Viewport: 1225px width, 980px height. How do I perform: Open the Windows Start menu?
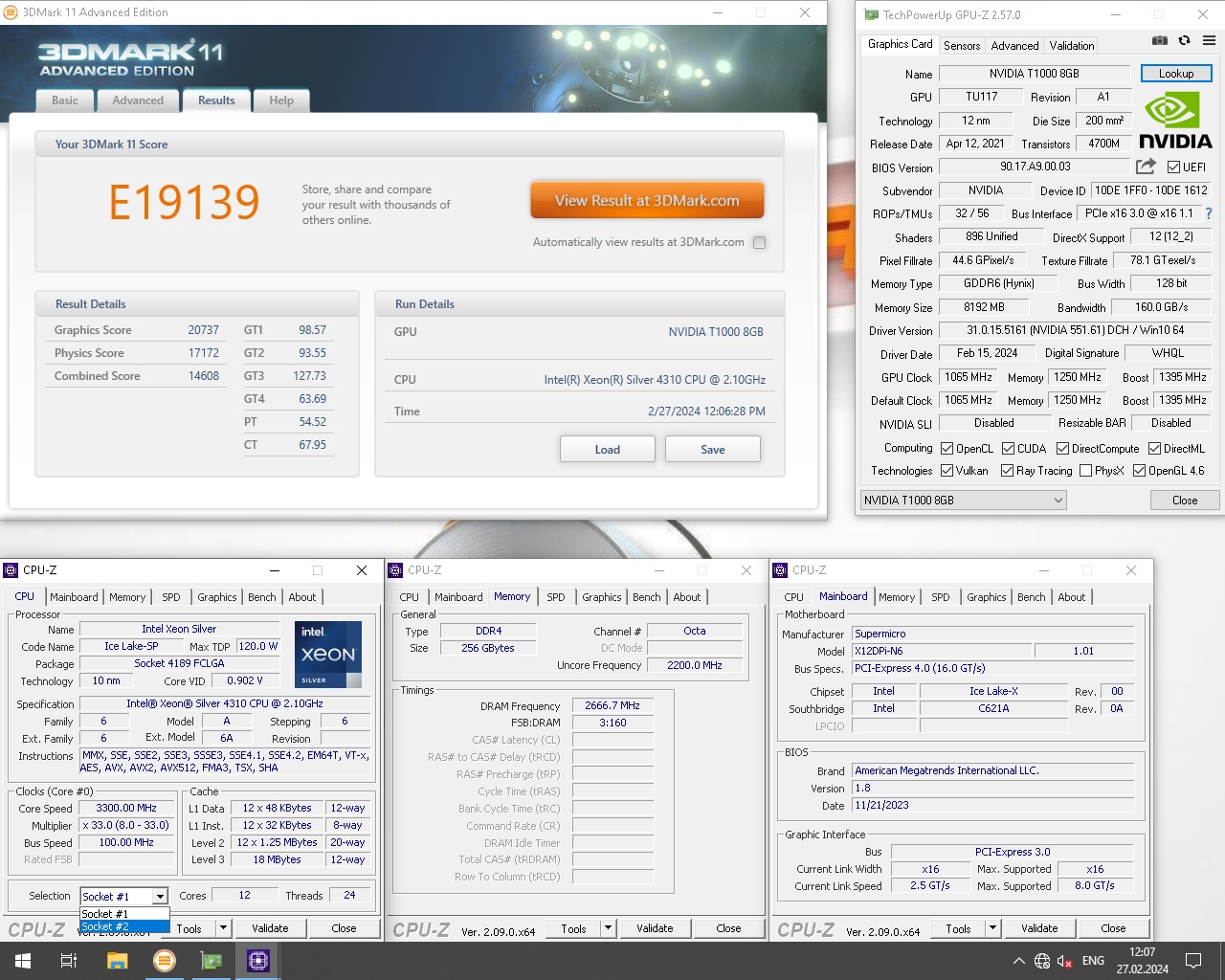click(x=23, y=961)
